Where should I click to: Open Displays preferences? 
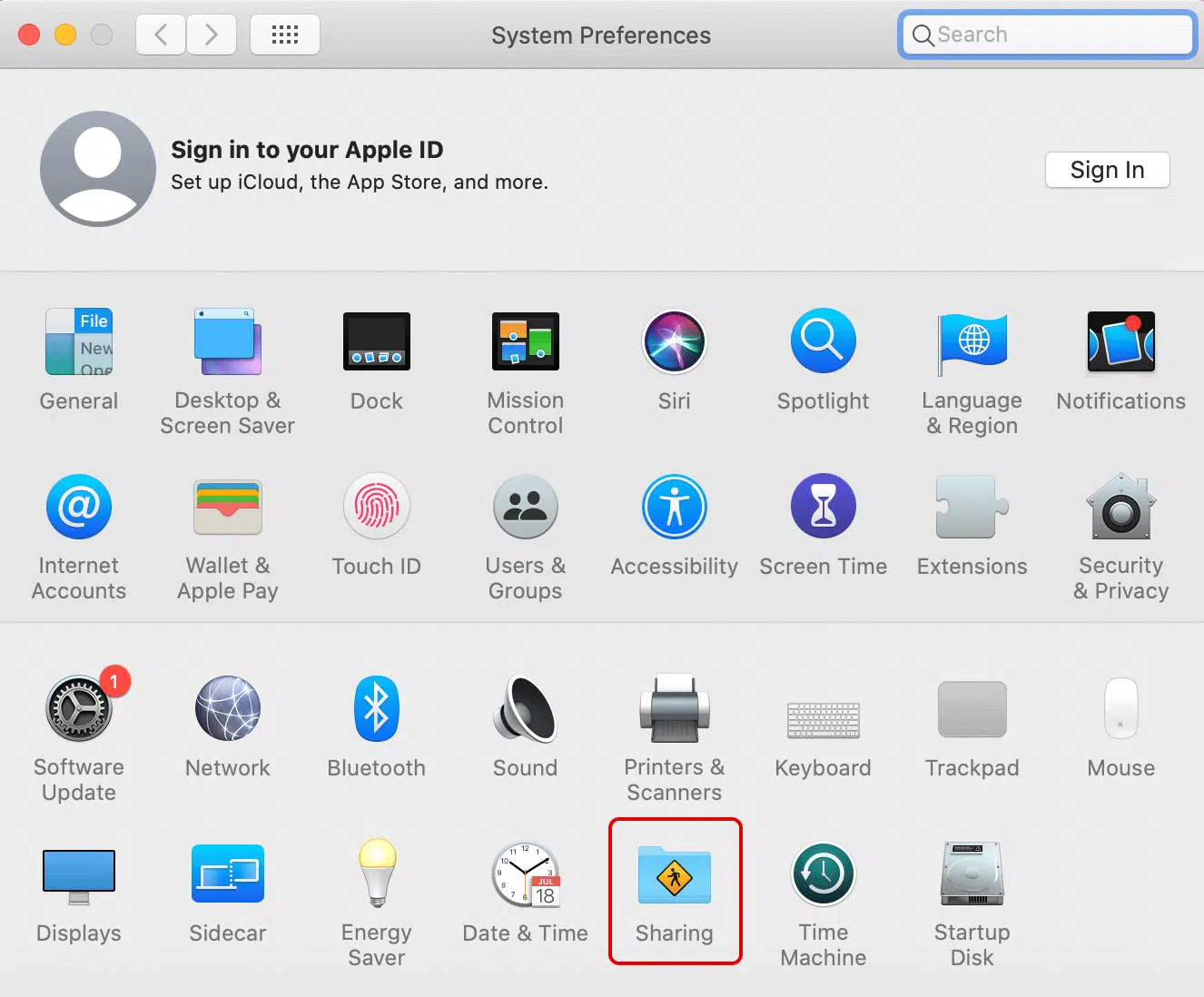pos(79,876)
